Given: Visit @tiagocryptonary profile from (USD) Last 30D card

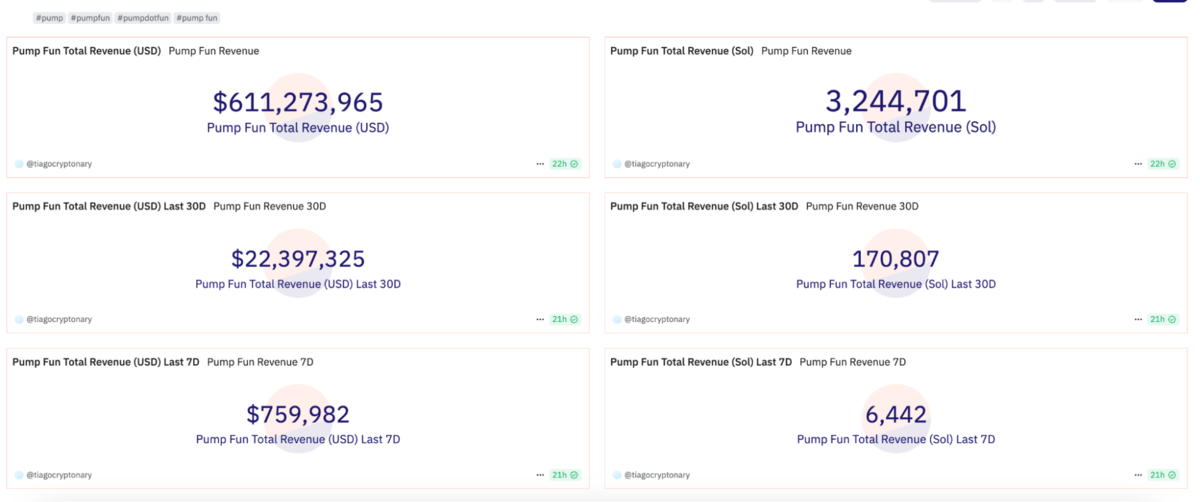Looking at the screenshot, I should click(x=59, y=320).
